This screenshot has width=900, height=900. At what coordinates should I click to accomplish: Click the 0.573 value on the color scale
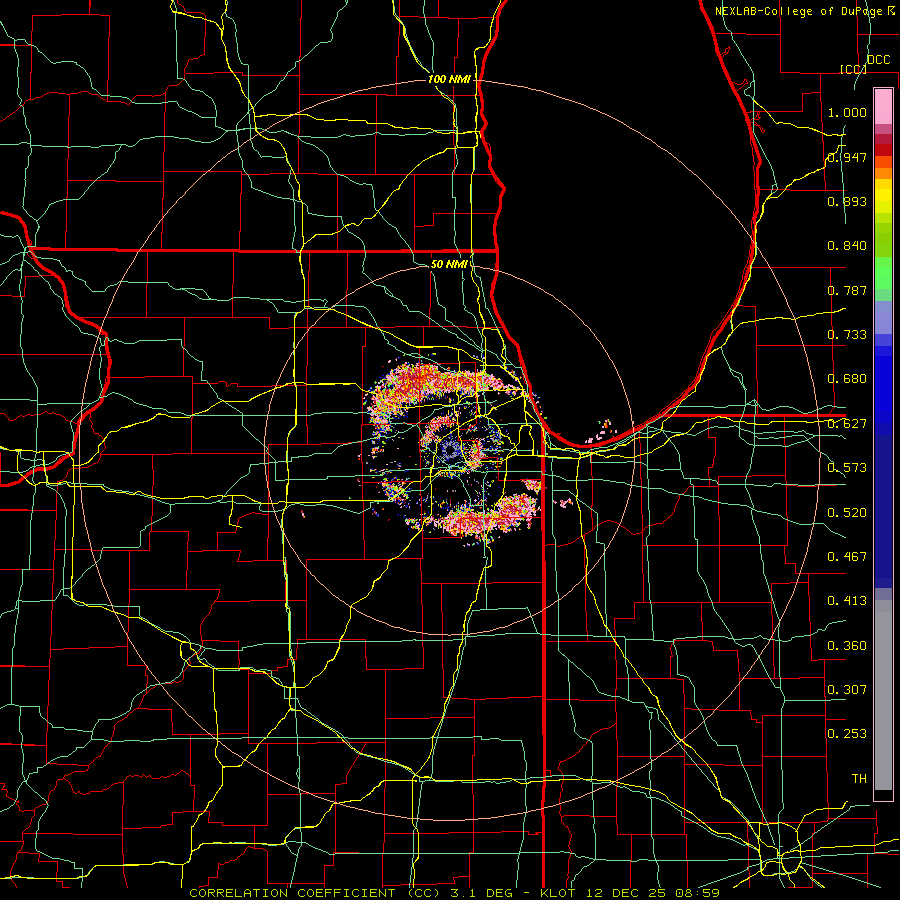click(847, 467)
